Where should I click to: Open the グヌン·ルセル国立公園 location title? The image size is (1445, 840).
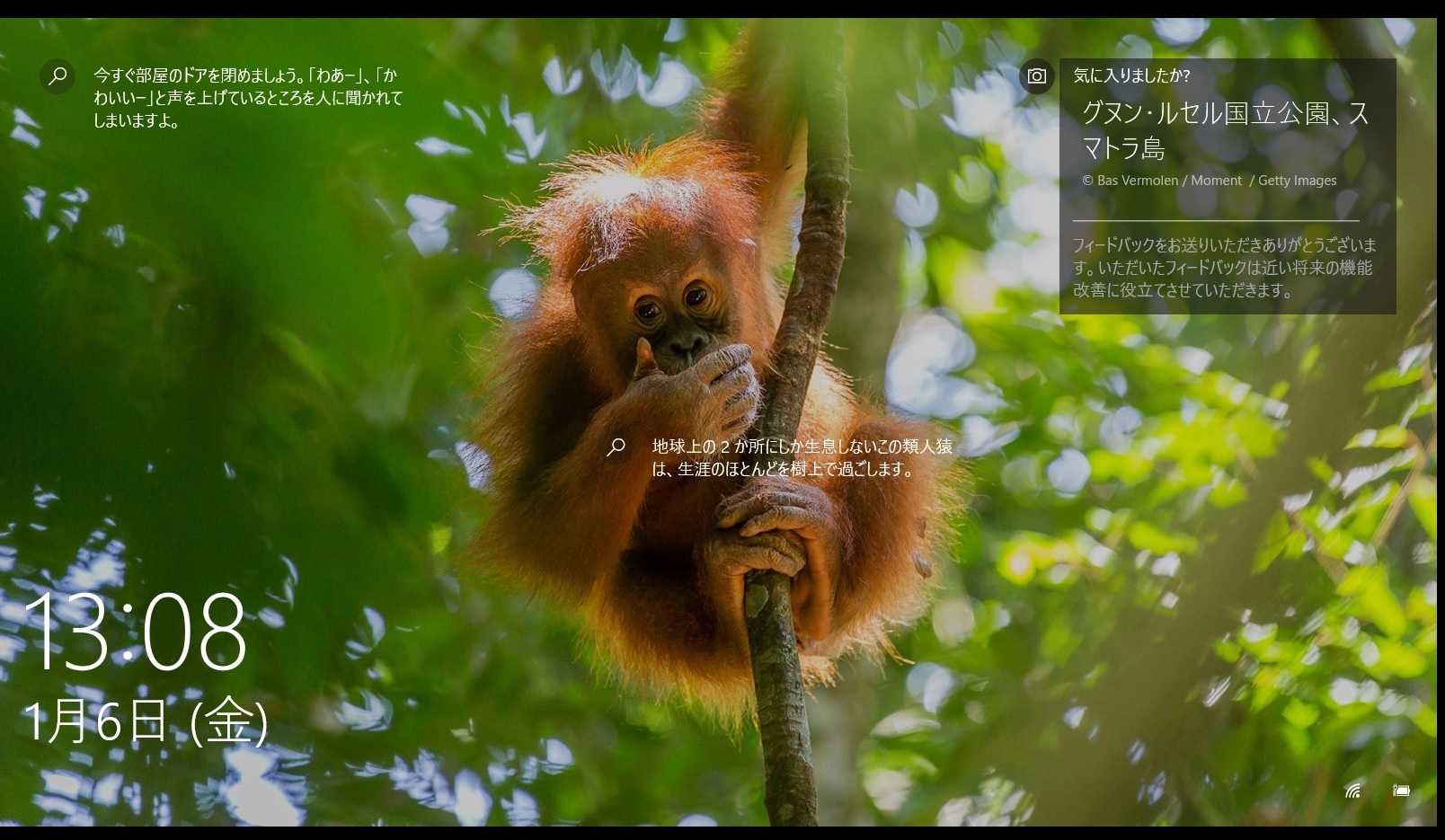coord(1224,129)
